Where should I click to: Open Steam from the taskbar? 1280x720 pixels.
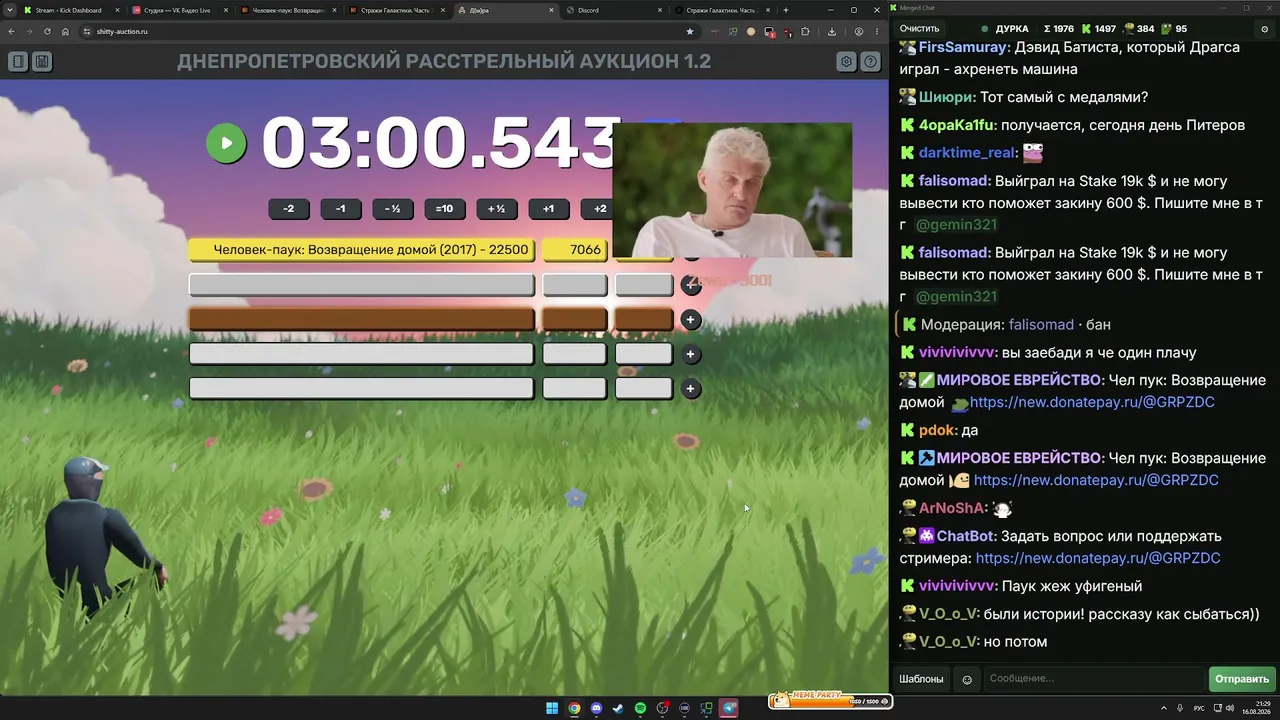click(618, 708)
